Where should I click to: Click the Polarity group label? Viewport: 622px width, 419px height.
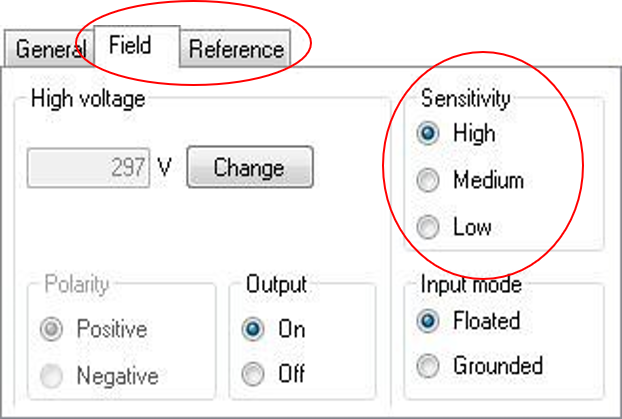pos(76,285)
